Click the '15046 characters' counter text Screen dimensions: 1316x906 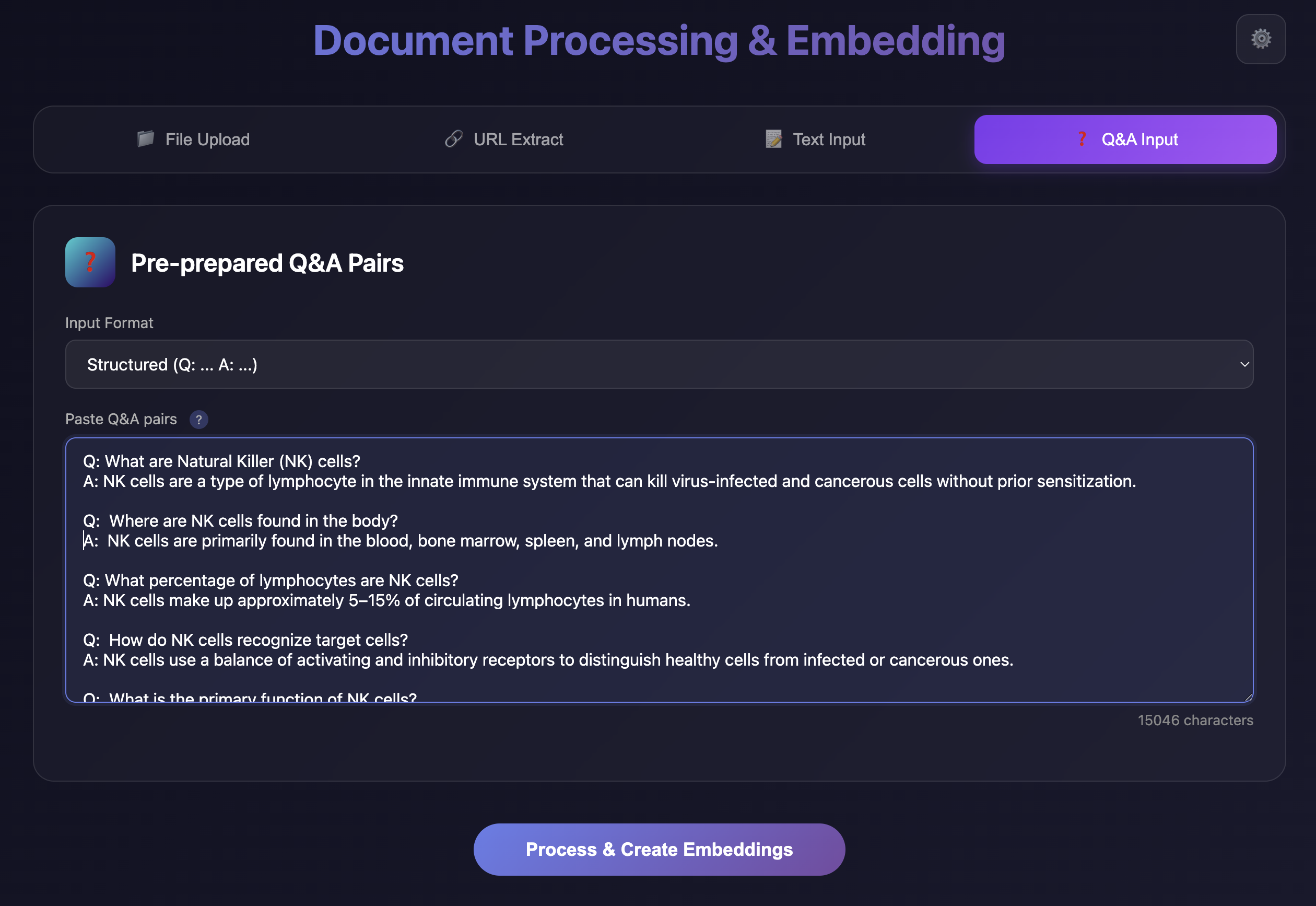point(1195,721)
